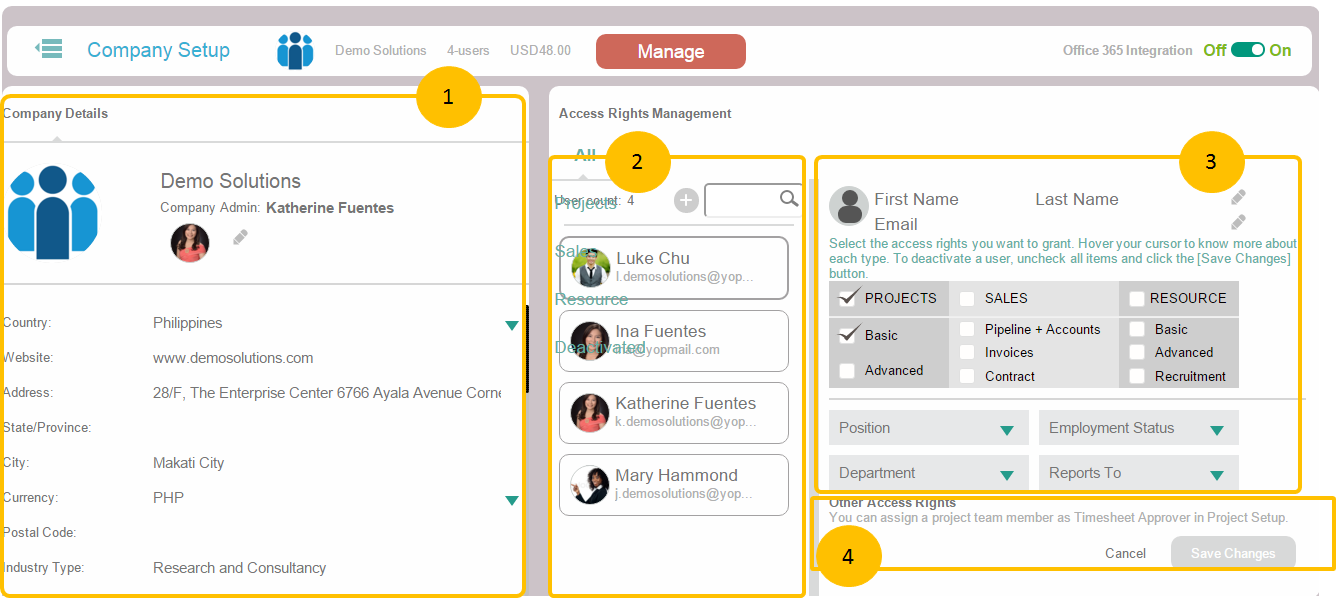Click the Currency value PHP
This screenshot has height=598, width=1336.
tap(168, 498)
